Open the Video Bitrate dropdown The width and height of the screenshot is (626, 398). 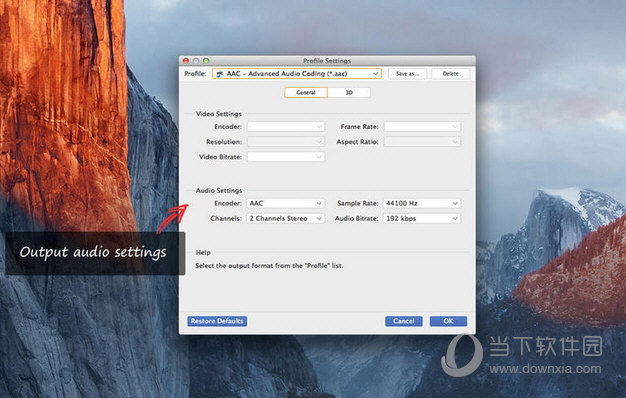[285, 157]
